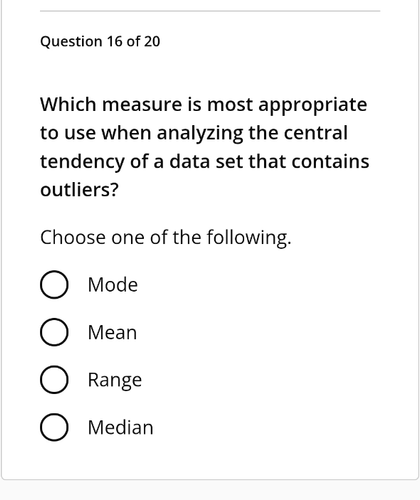Image resolution: width=420 pixels, height=500 pixels.
Task: Click "Choose one of the following." instruction
Action: click(x=166, y=238)
